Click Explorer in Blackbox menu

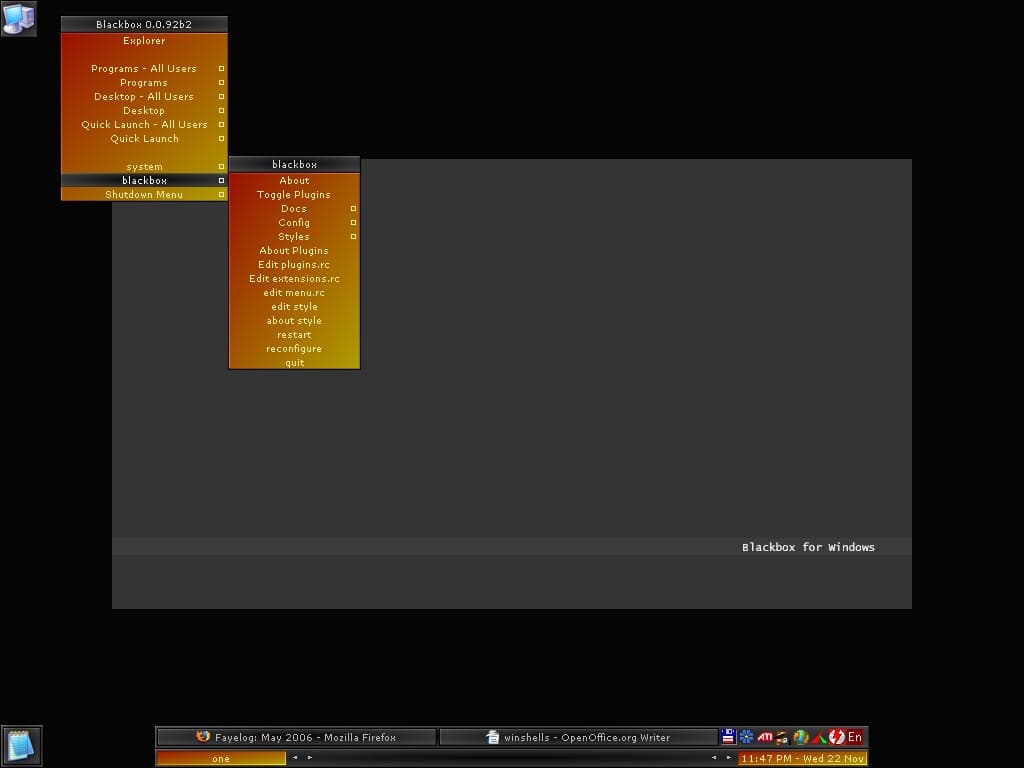144,40
